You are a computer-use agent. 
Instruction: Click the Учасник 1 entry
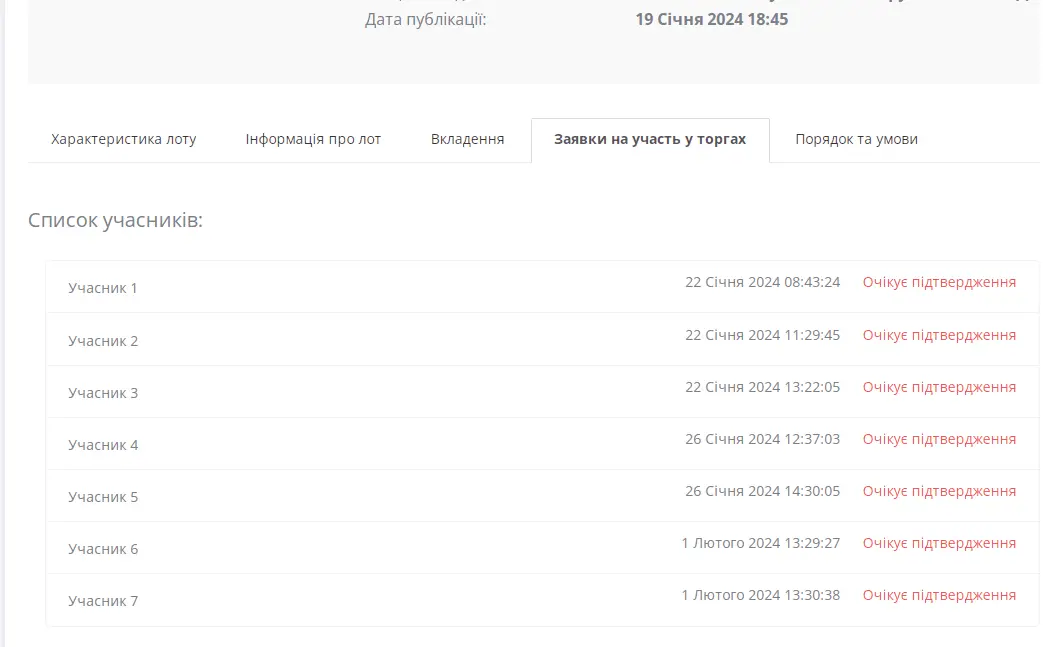click(x=103, y=287)
